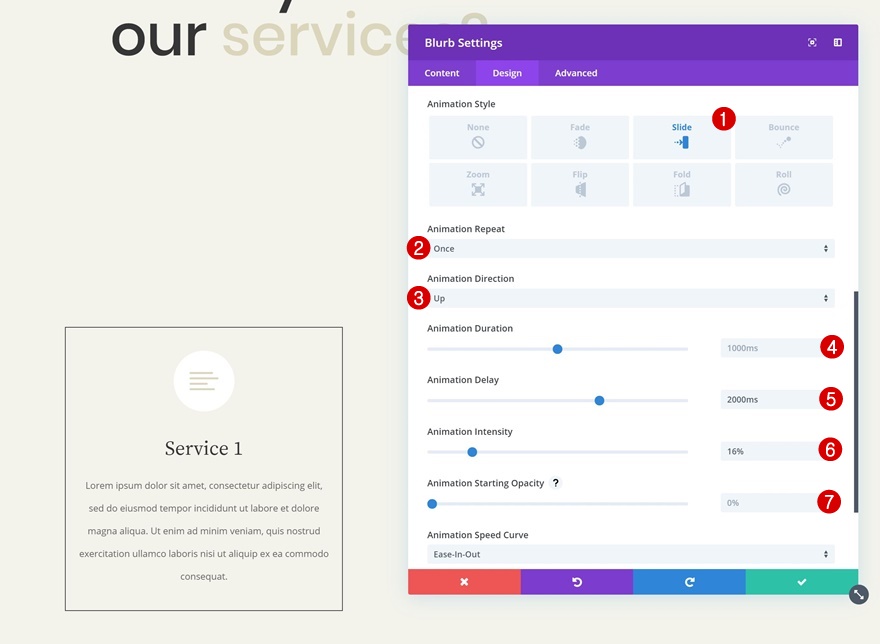Viewport: 880px width, 644px height.
Task: Click the Blurb Settings title
Action: (x=464, y=43)
